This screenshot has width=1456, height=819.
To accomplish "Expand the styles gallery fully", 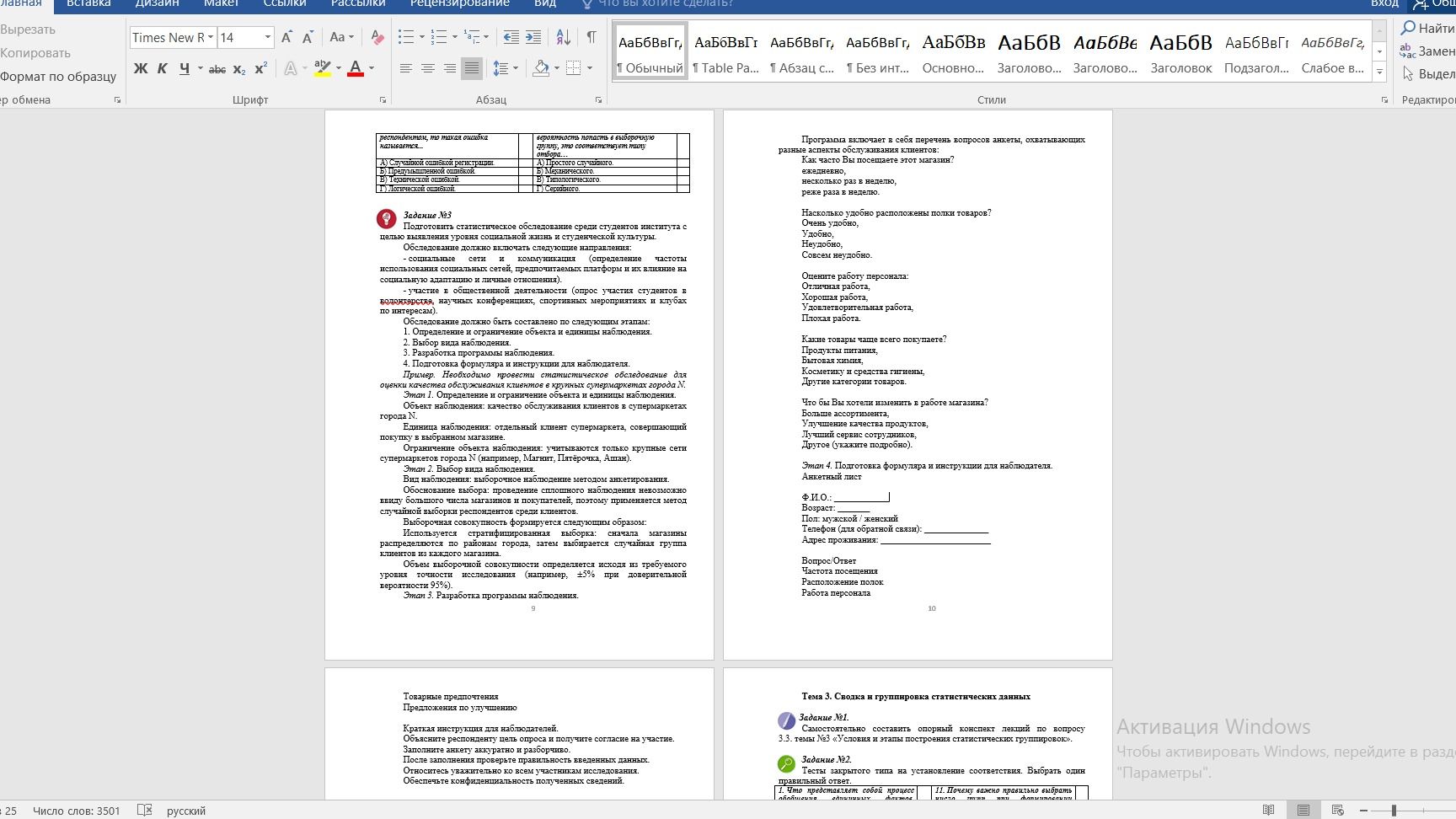I will coord(1379,73).
